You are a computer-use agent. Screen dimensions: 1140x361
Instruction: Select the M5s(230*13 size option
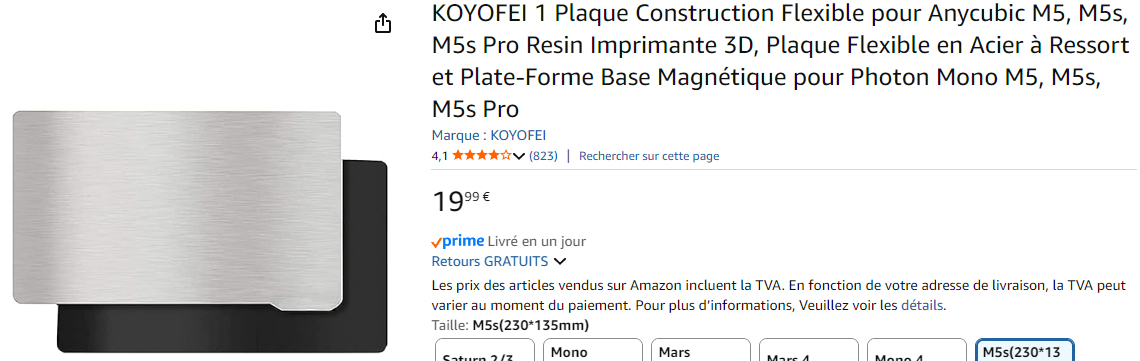(1024, 350)
